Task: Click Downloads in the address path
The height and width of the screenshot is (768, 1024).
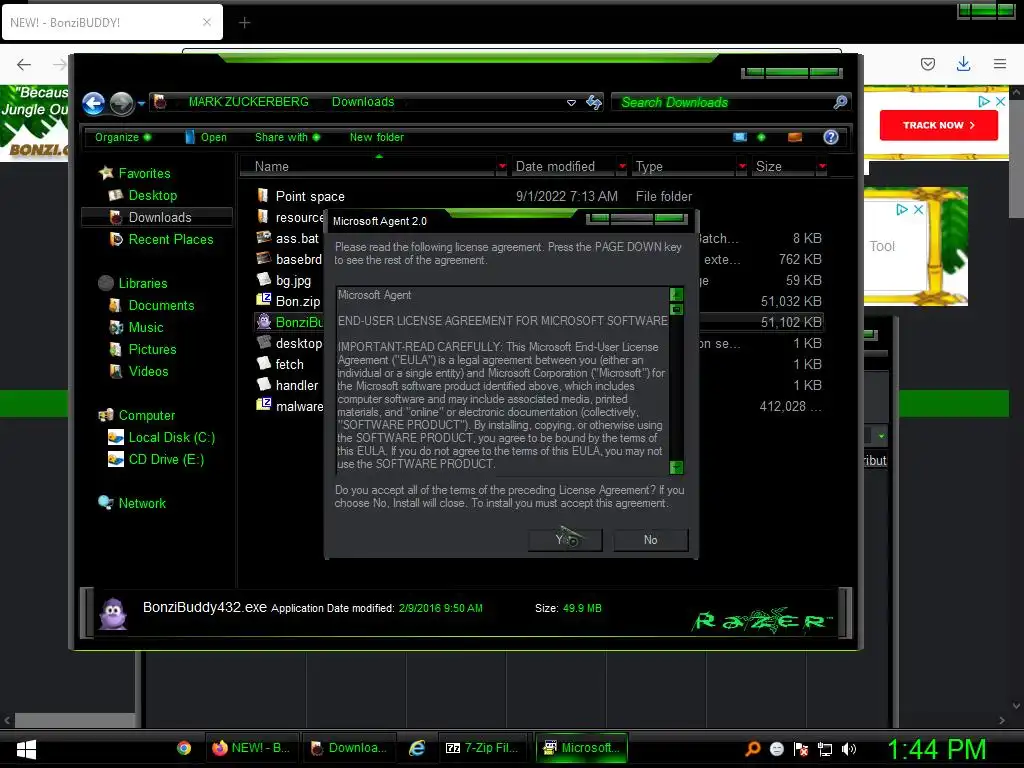Action: point(362,102)
